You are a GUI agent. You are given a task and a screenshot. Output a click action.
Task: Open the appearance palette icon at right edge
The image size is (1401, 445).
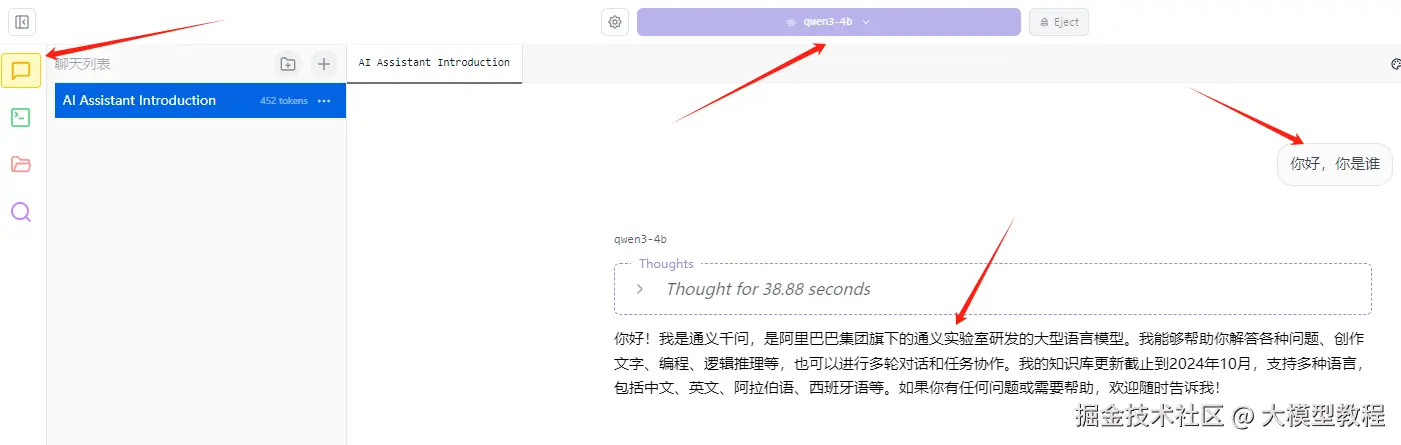[x=1396, y=64]
